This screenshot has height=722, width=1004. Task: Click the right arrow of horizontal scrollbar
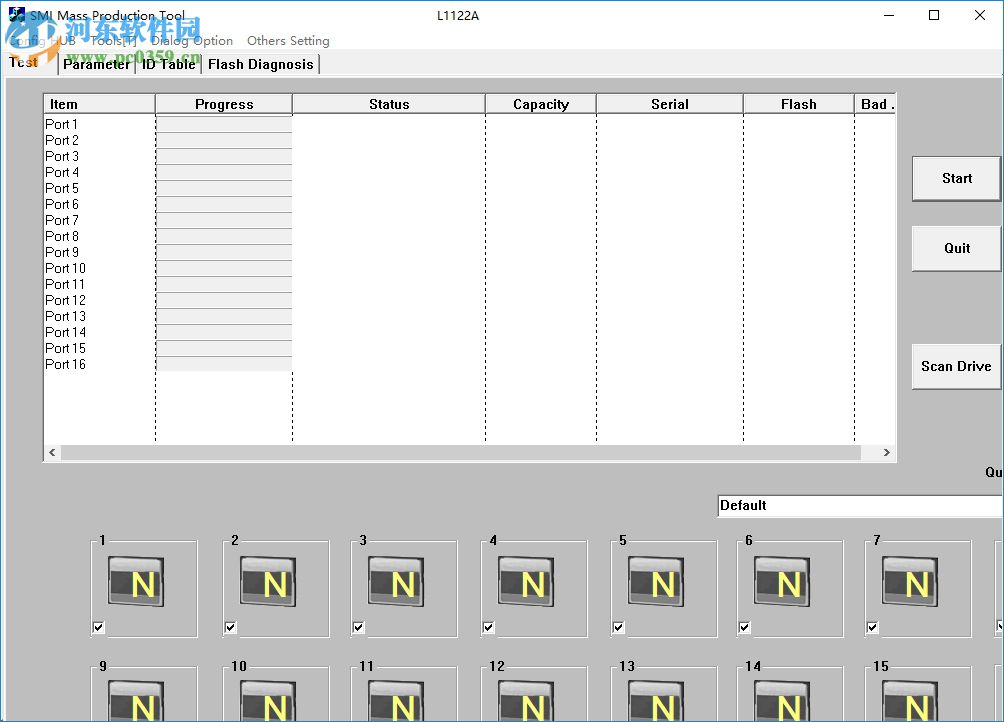click(x=887, y=453)
